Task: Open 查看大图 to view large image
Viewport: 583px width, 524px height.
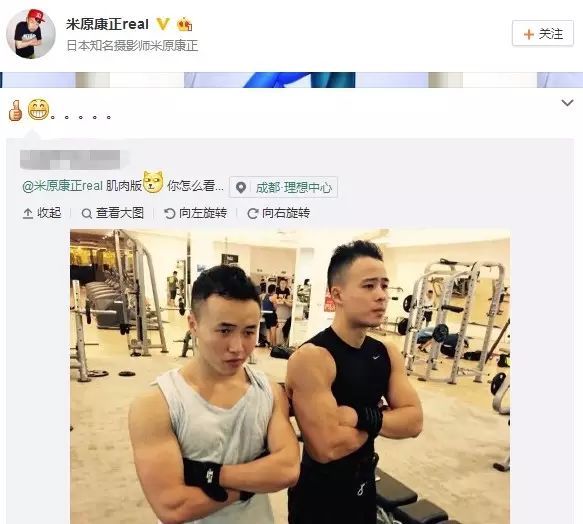Action: pyautogui.click(x=113, y=213)
